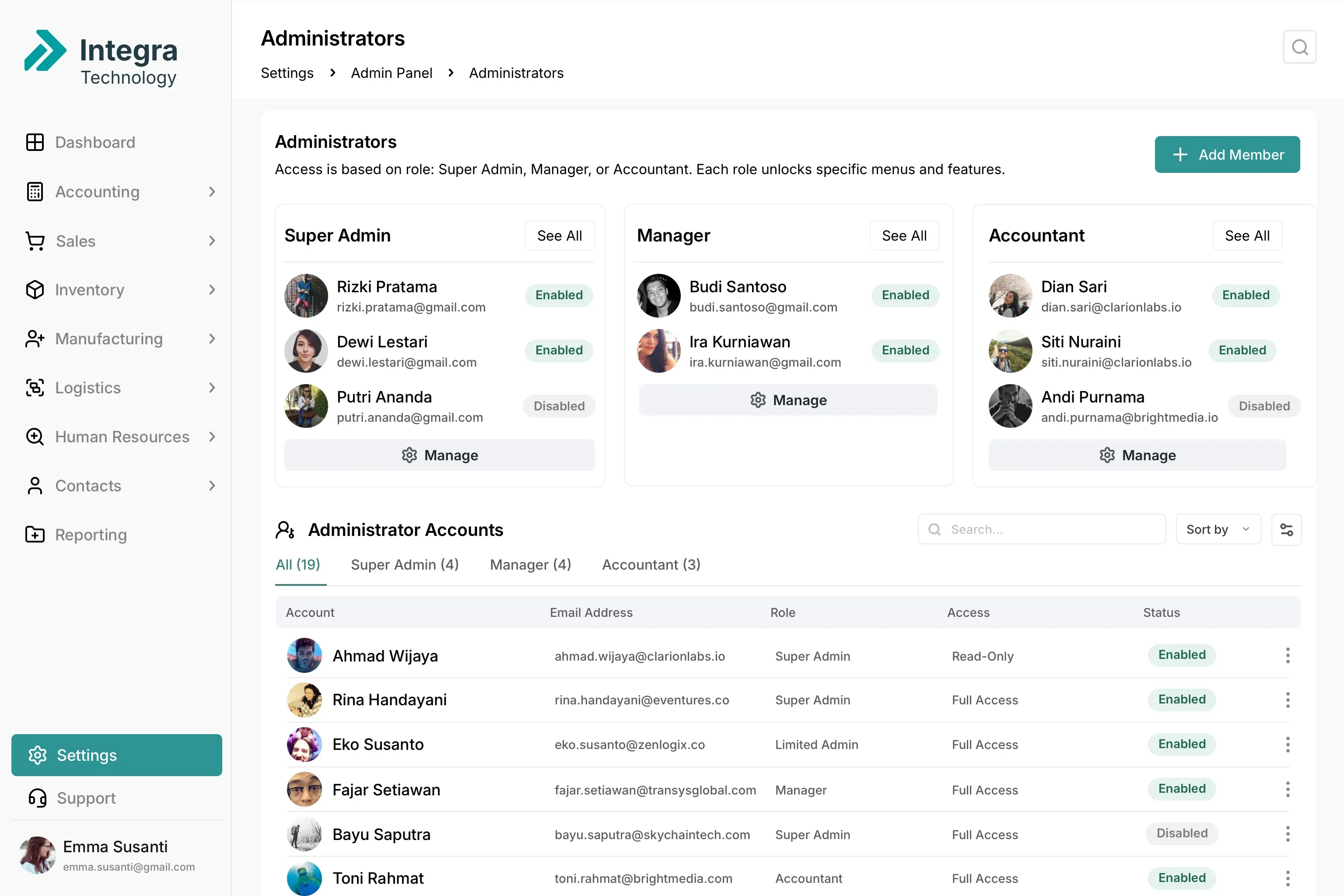The image size is (1344, 896).
Task: Open the Accountant (3) tab
Action: (651, 564)
